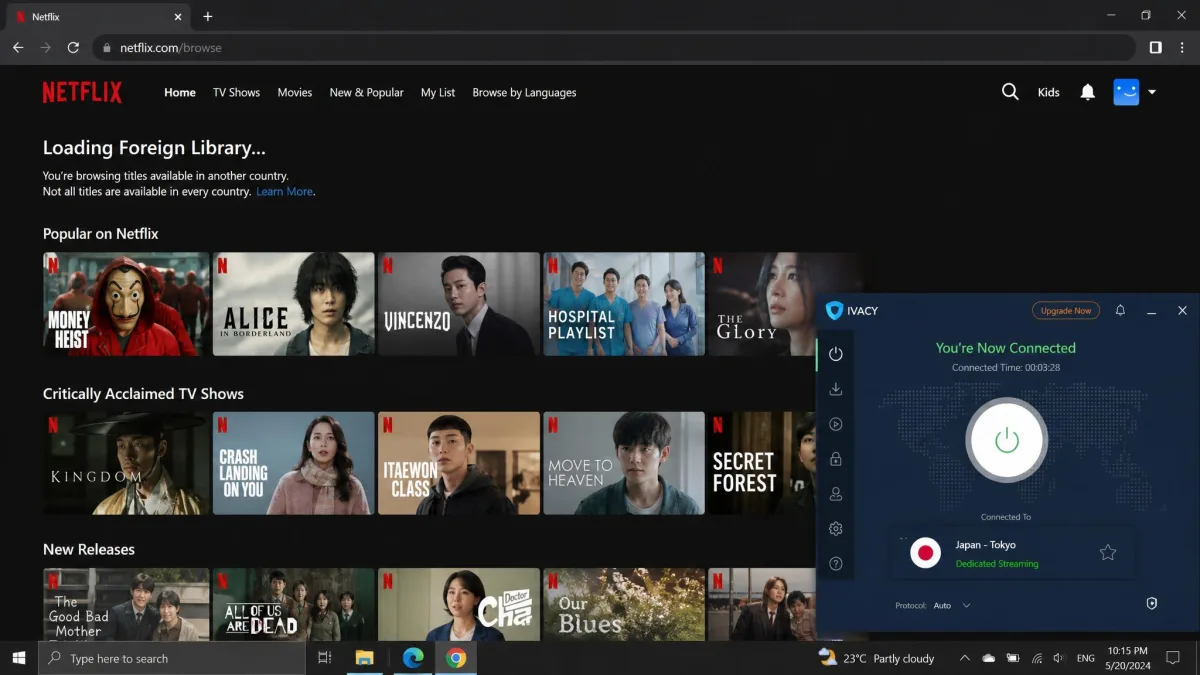Open Doctor Cha title card
The image size is (1200, 675).
459,605
